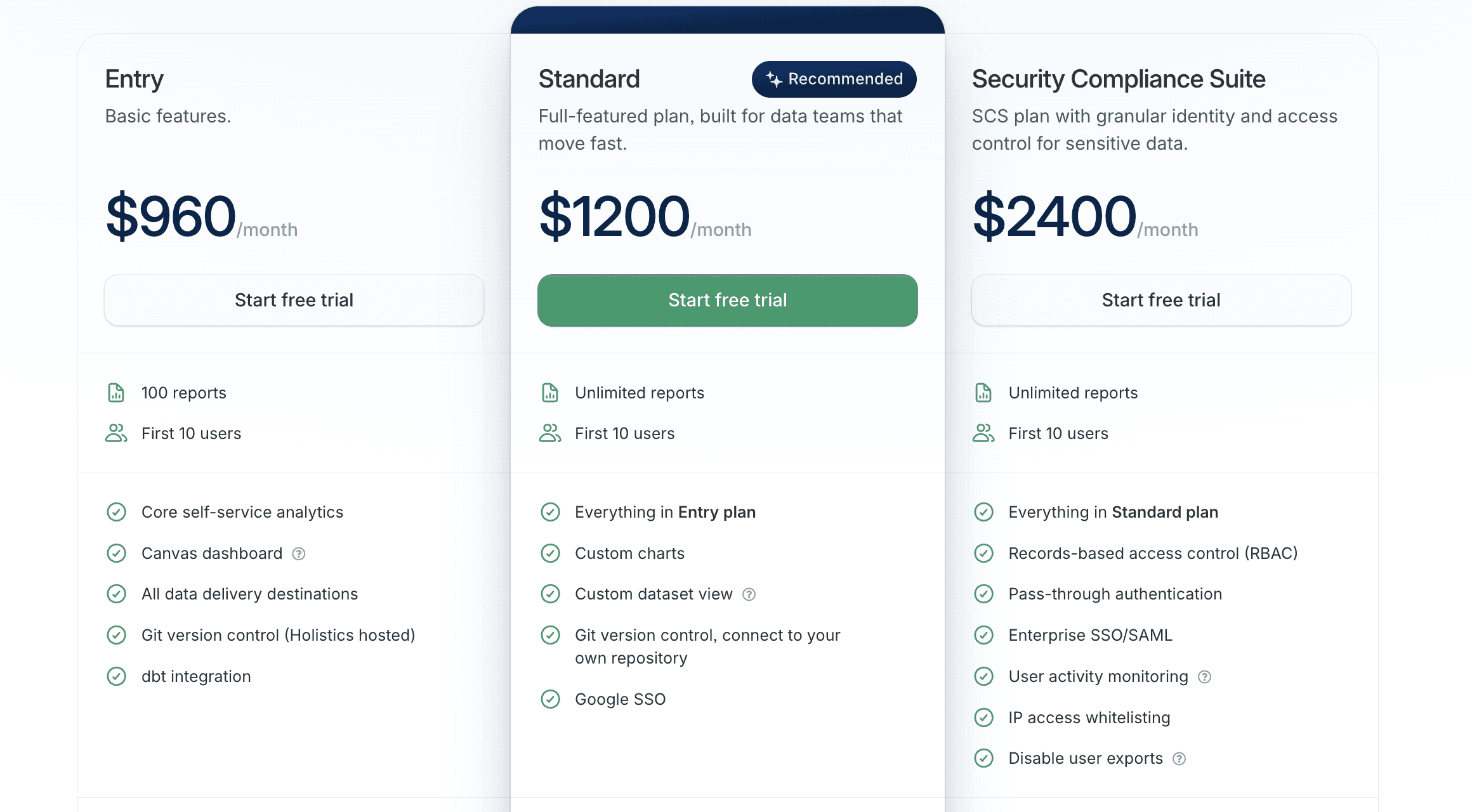Click the users icon in Standard plan
The width and height of the screenshot is (1472, 812).
coord(550,433)
